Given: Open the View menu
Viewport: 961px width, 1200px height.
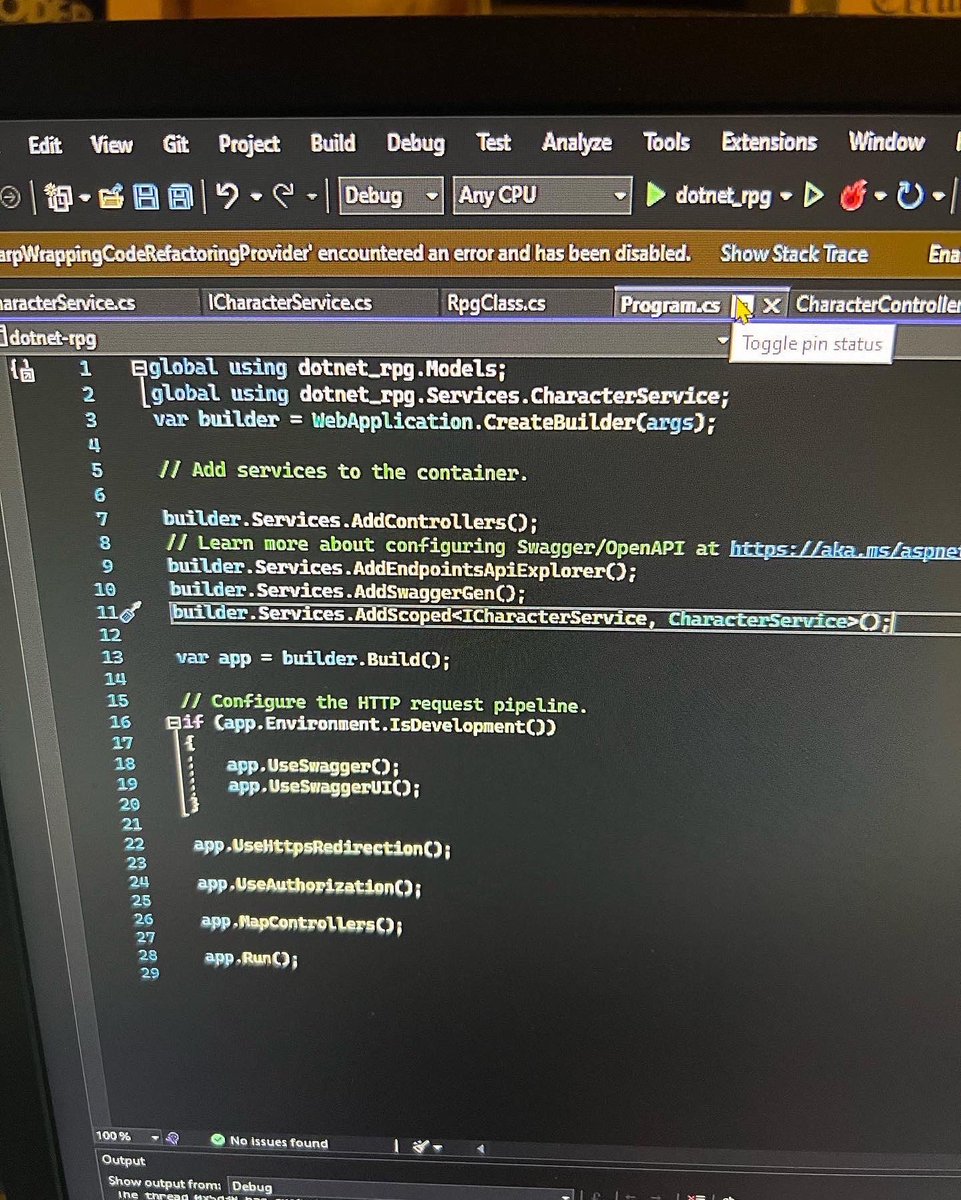Looking at the screenshot, I should click(x=111, y=145).
